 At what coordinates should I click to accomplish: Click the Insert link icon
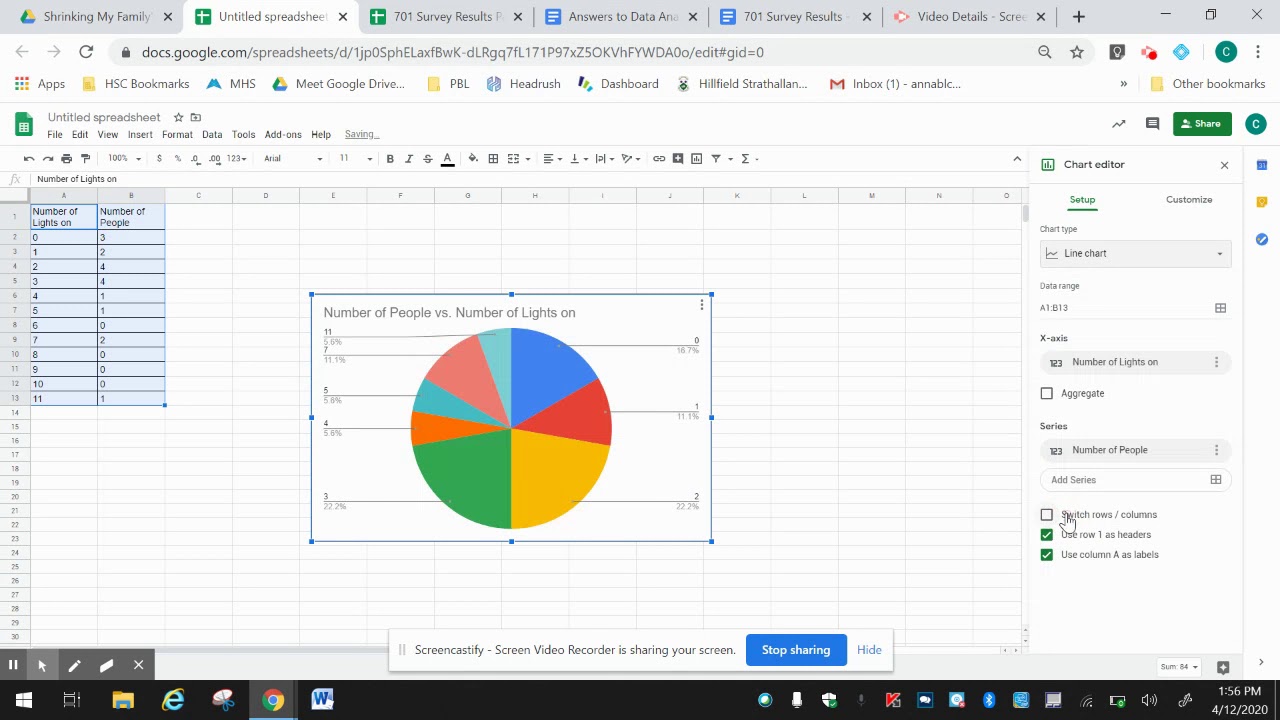tap(659, 158)
